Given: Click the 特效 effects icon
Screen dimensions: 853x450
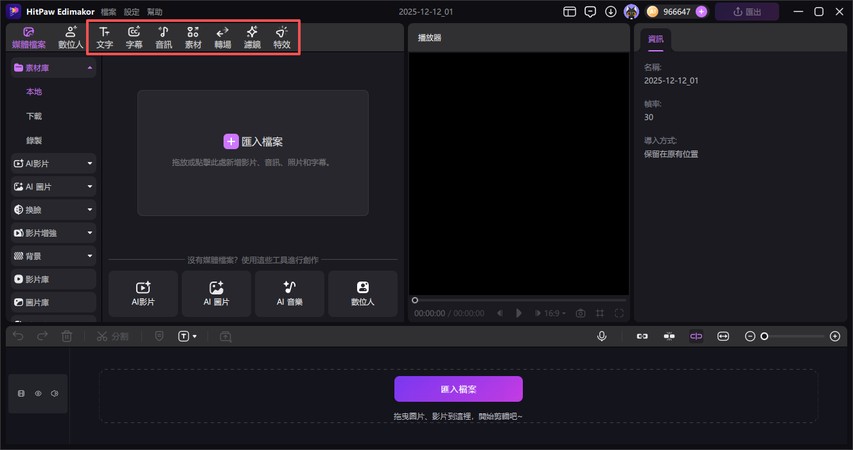Looking at the screenshot, I should pos(282,38).
